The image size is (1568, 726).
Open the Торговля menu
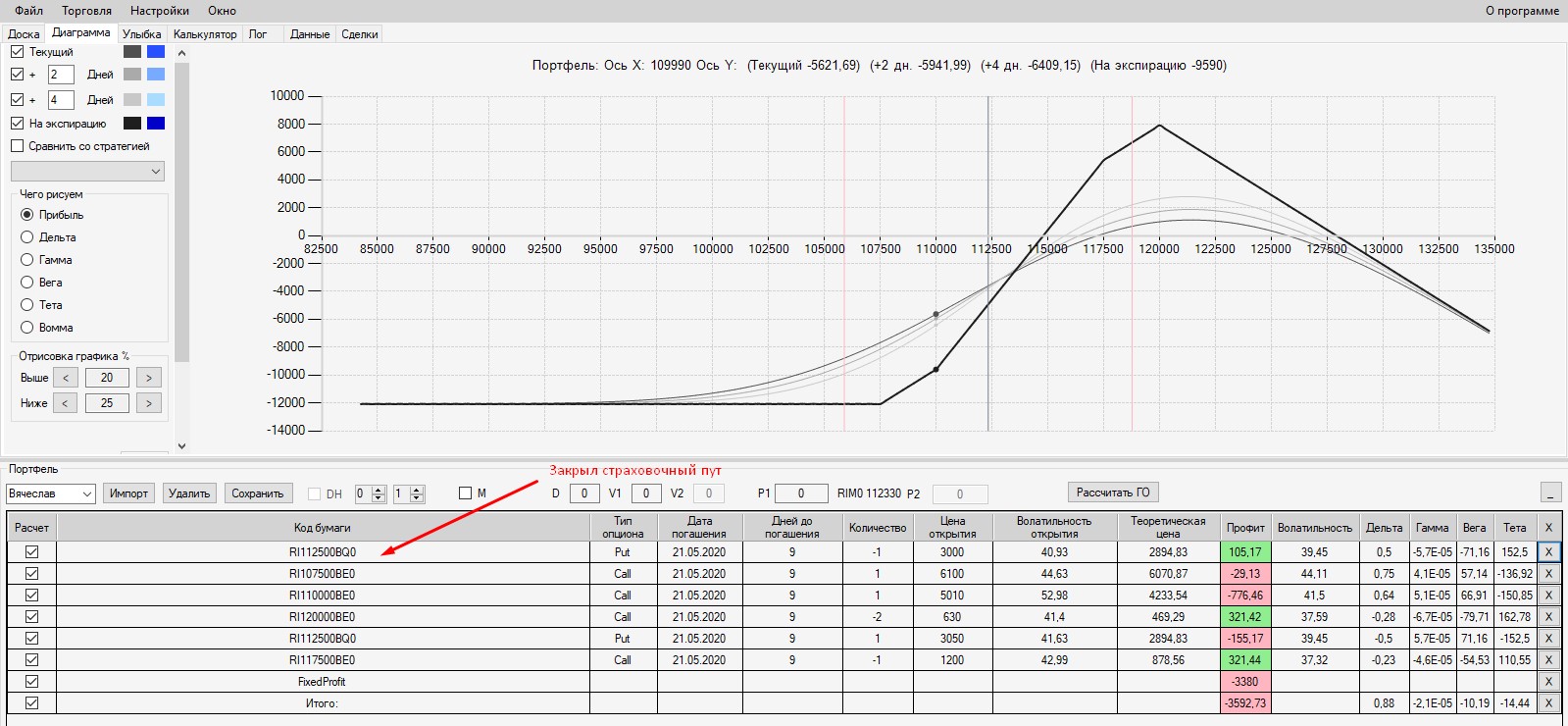pyautogui.click(x=86, y=11)
